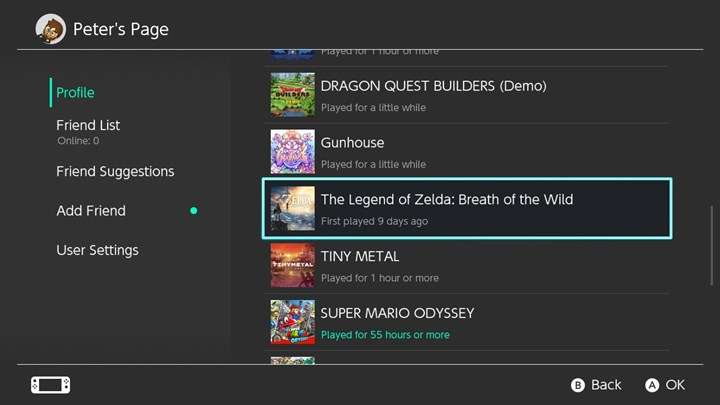This screenshot has height=405, width=720.
Task: Click Zelda Breath of the Wild thumbnail
Action: click(292, 209)
